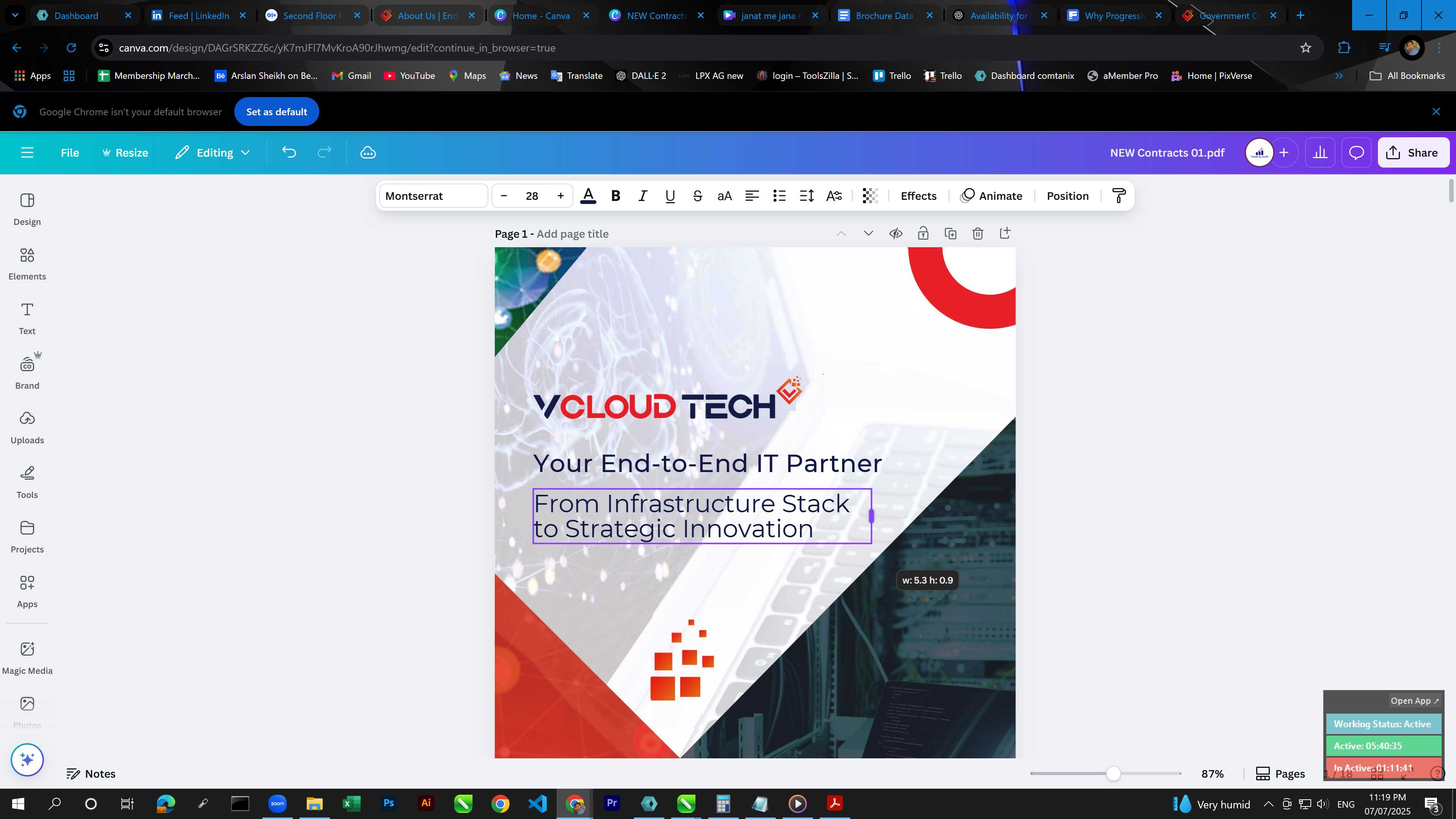Click the zoom slider handle

click(x=1114, y=774)
